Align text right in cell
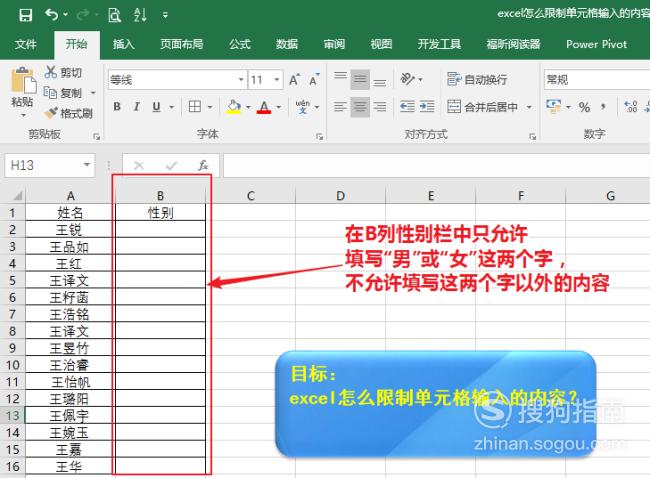Viewport: 650px width, 478px height. coord(379,107)
